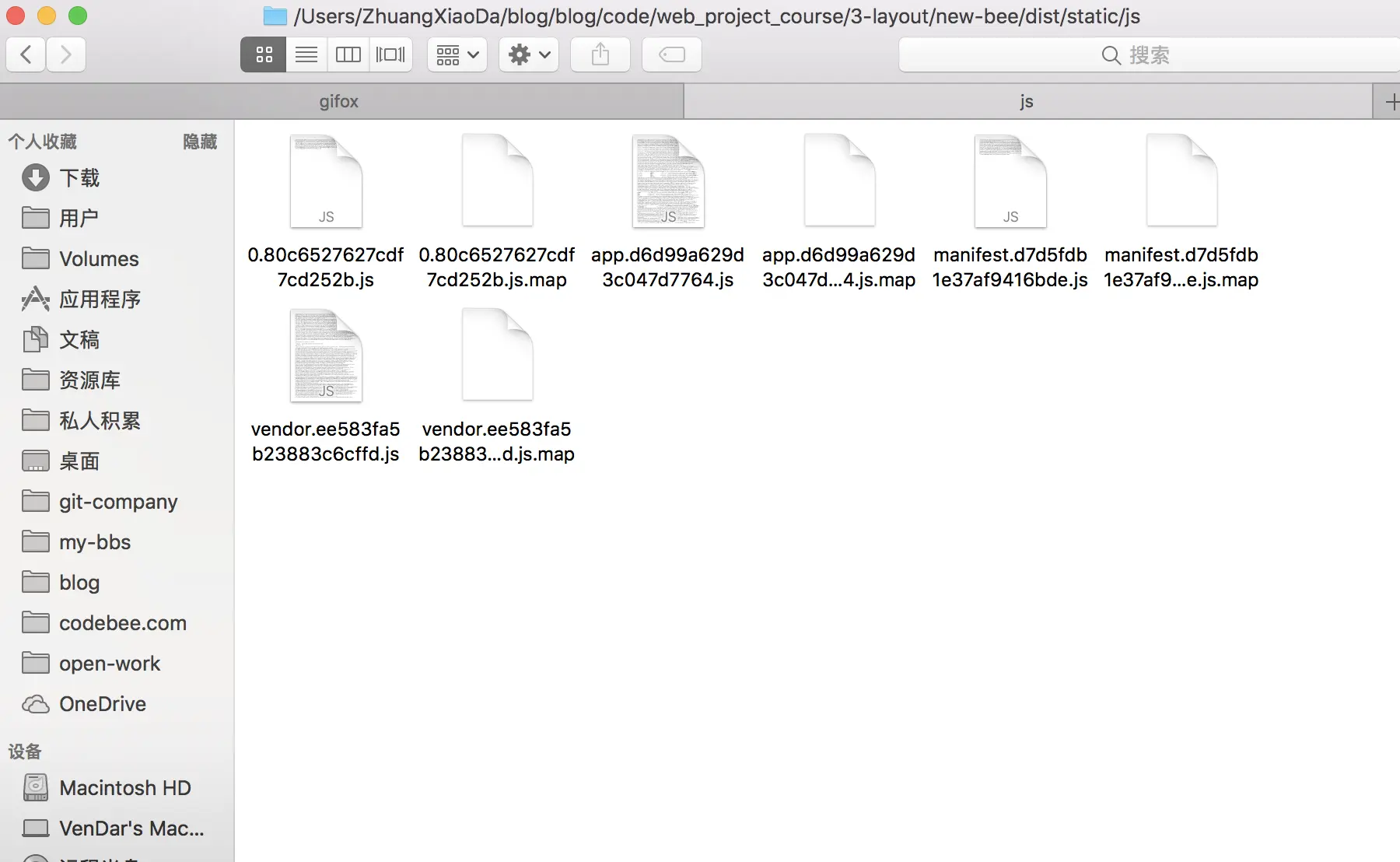
Task: Click the folder path in the title bar
Action: [717, 16]
